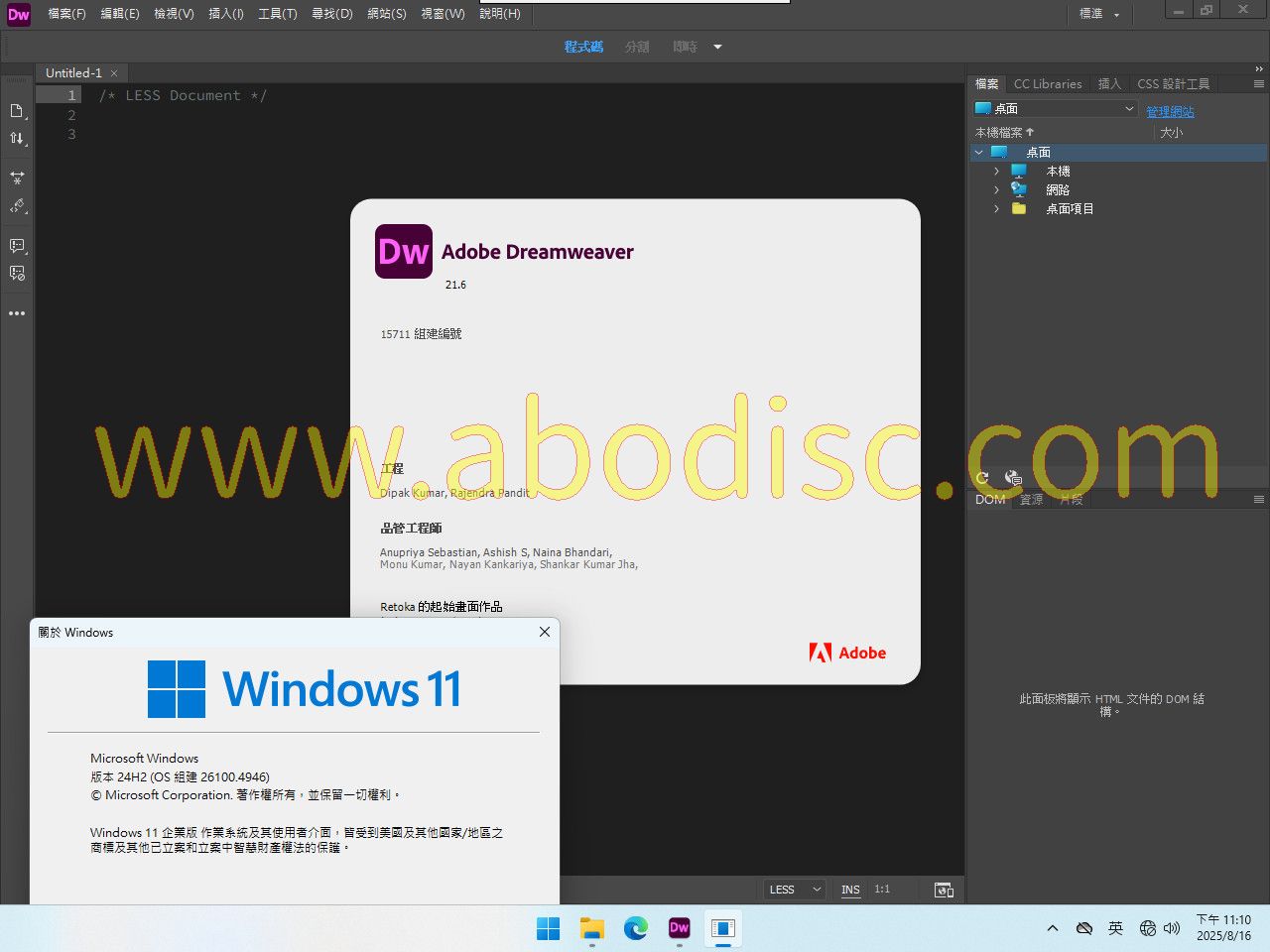Switch to the CSS 設計工具 tab
Screen dimensions: 1270x952
(1174, 84)
